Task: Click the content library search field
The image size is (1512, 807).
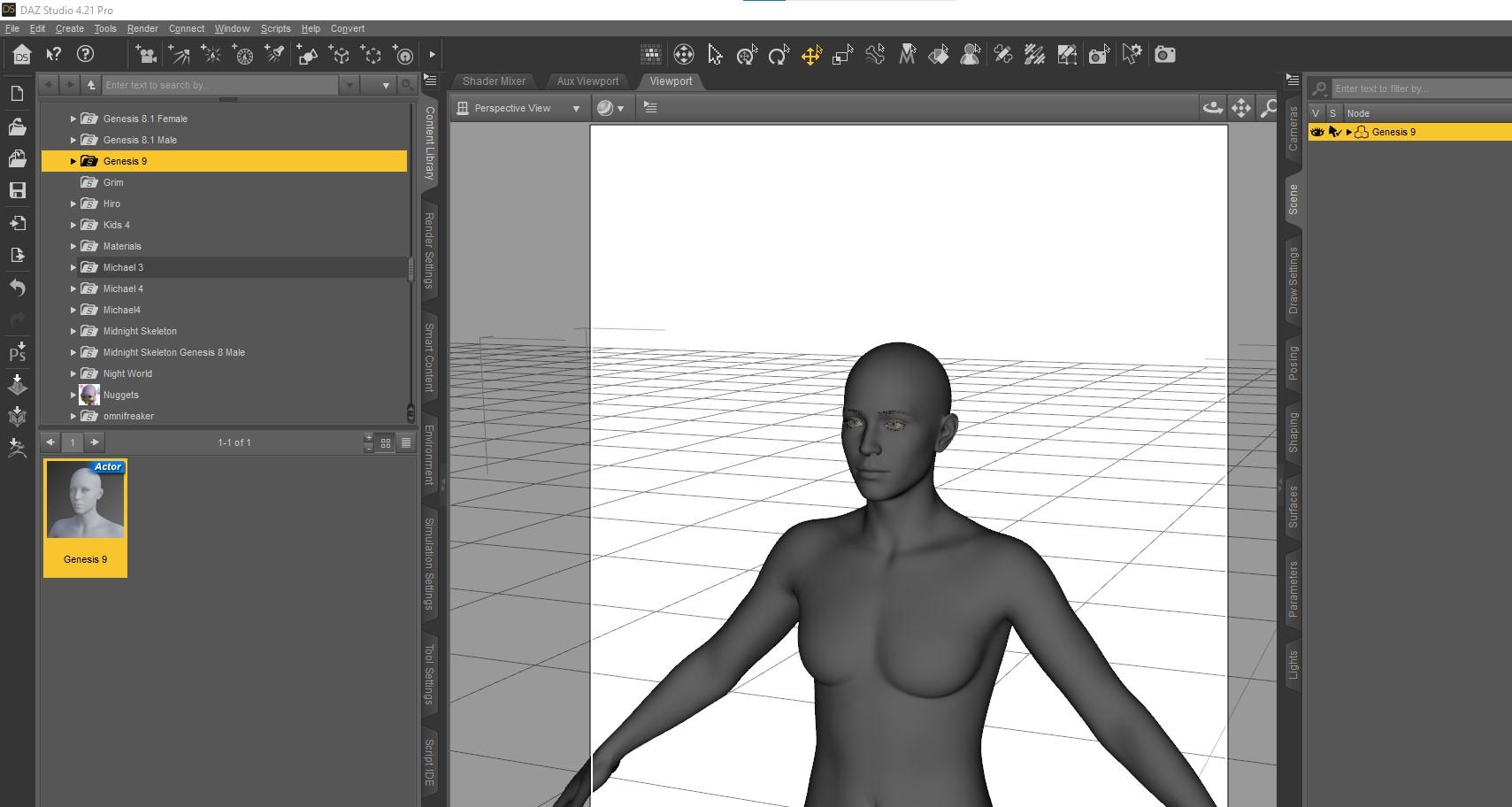Action: tap(220, 85)
